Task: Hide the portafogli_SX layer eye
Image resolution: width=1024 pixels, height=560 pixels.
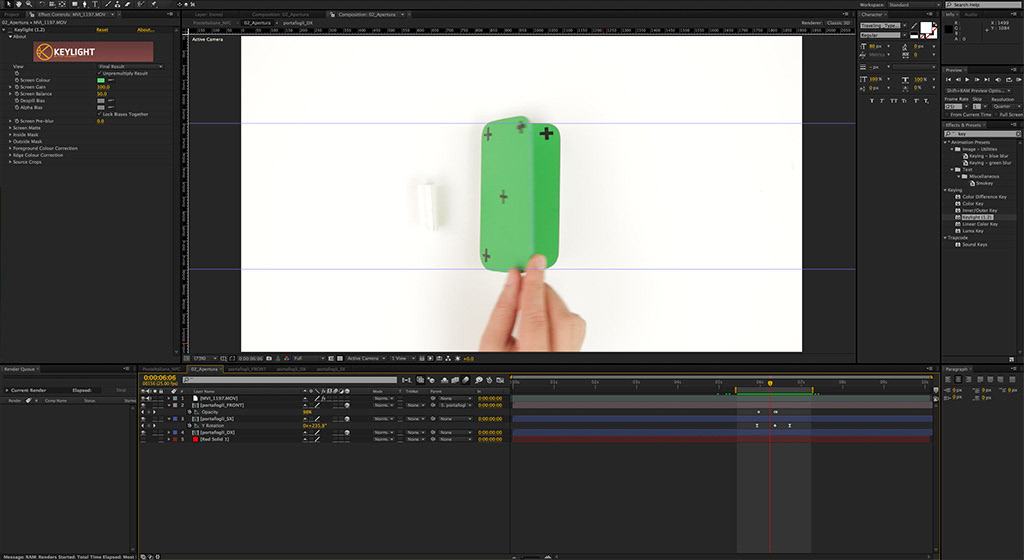Action: coord(142,418)
